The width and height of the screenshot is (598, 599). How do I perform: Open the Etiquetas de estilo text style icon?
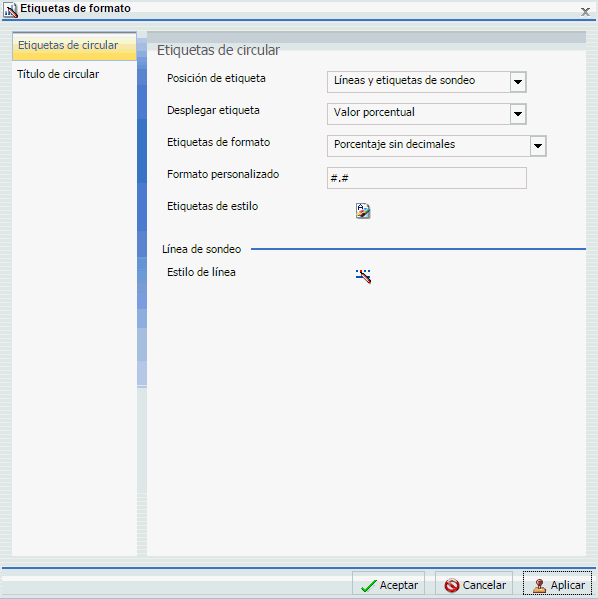[363, 210]
